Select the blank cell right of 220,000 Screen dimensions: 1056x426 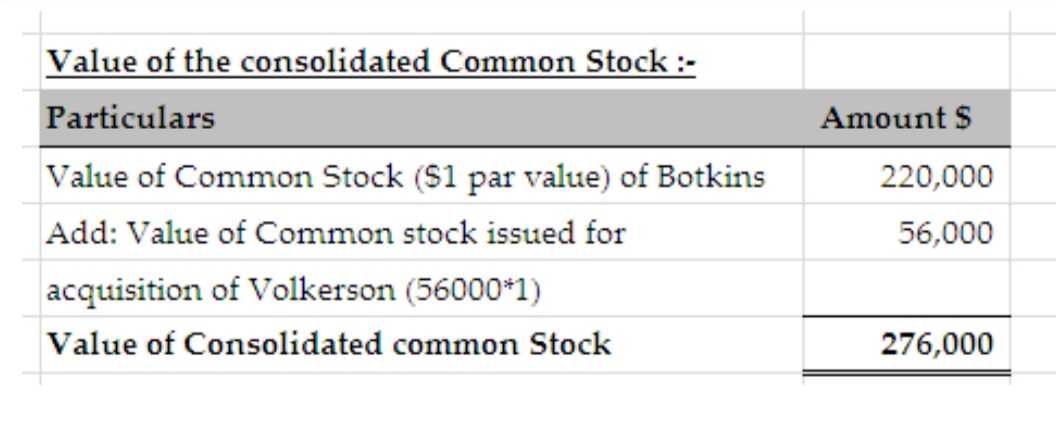tap(1033, 177)
